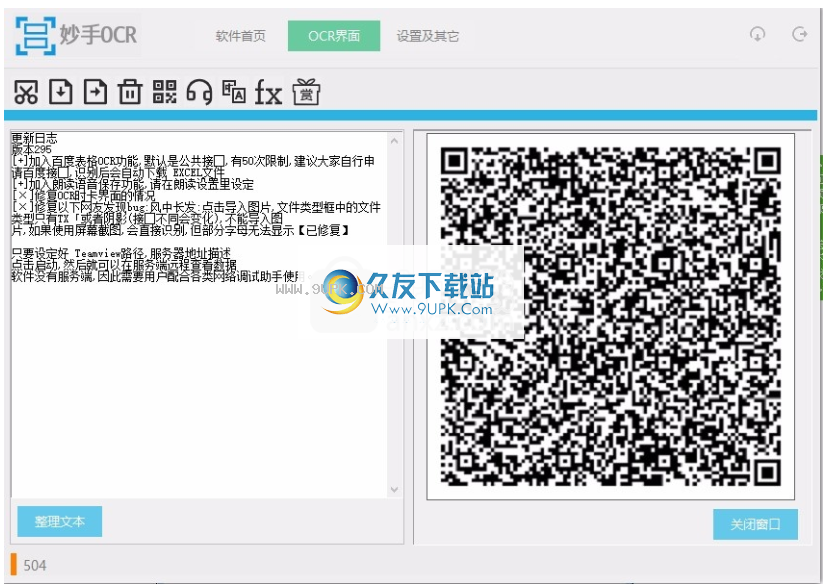This screenshot has width=823, height=584.
Task: Click the import file icon with down arrow
Action: tap(61, 92)
